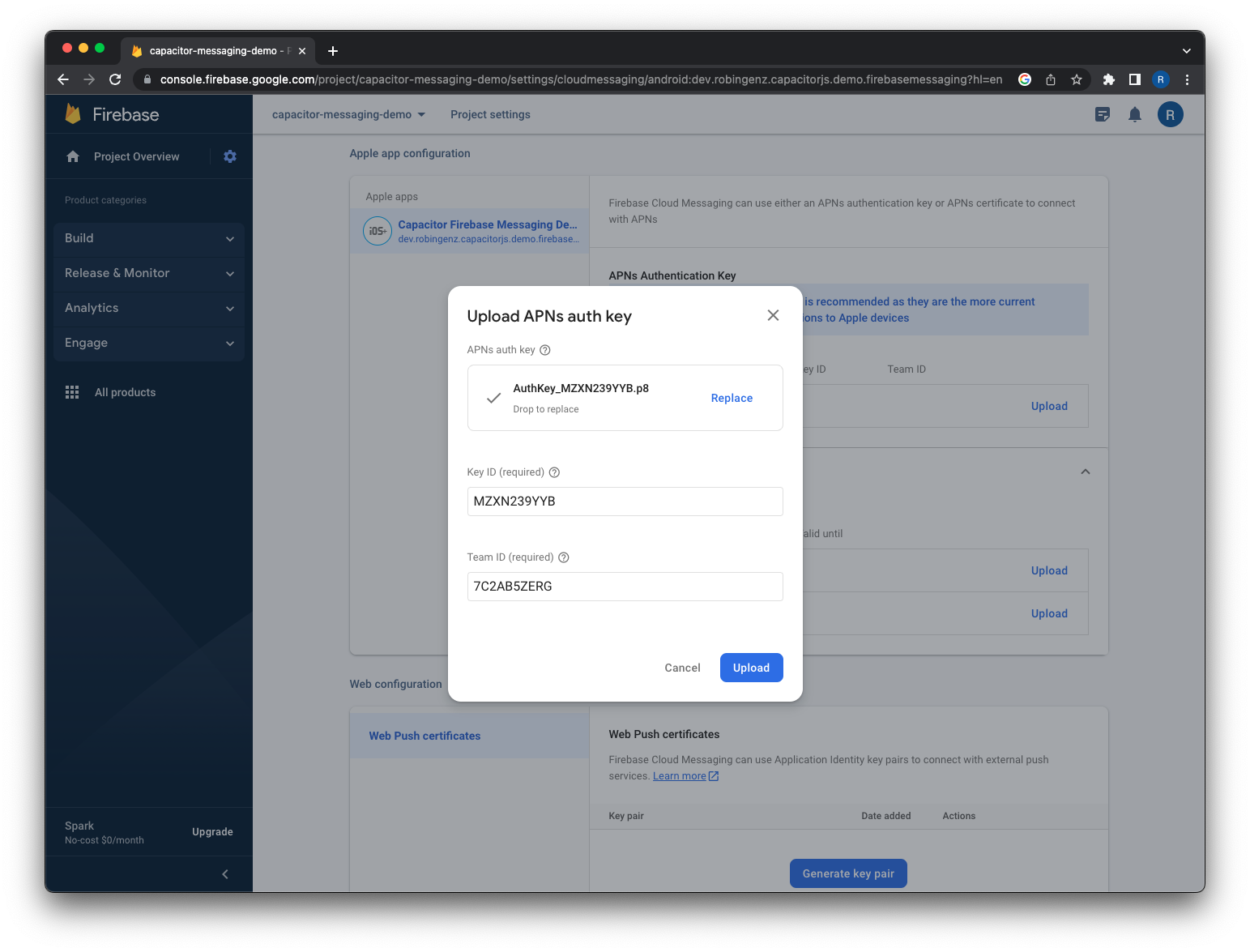Image resolution: width=1250 pixels, height=952 pixels.
Task: Open the notifications bell
Action: coord(1135,114)
